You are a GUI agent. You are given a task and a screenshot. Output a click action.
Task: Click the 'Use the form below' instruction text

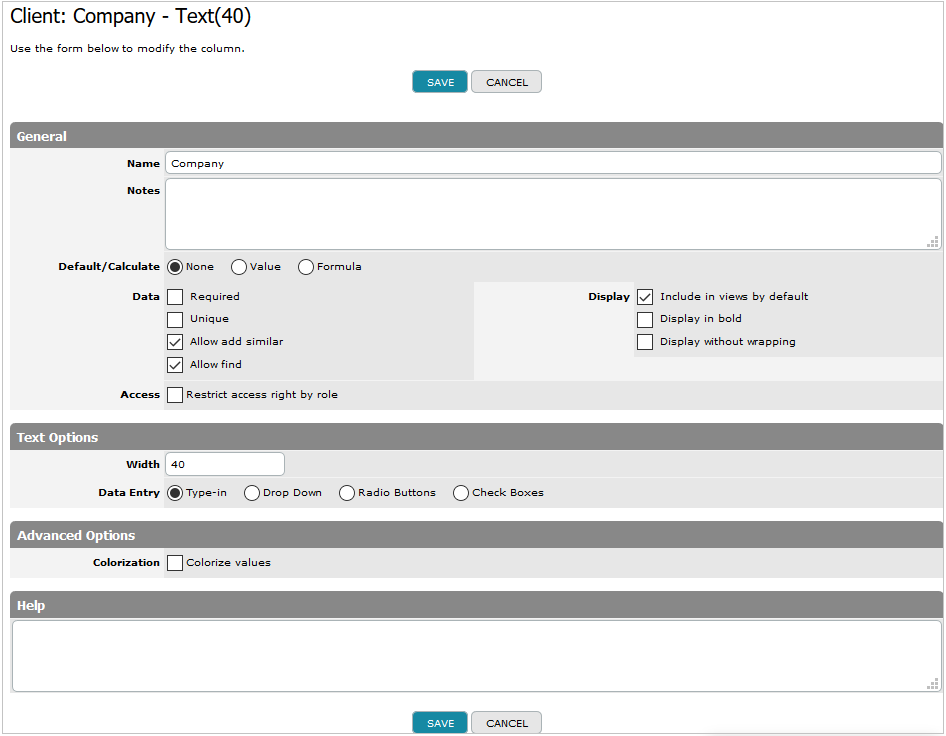(x=127, y=48)
